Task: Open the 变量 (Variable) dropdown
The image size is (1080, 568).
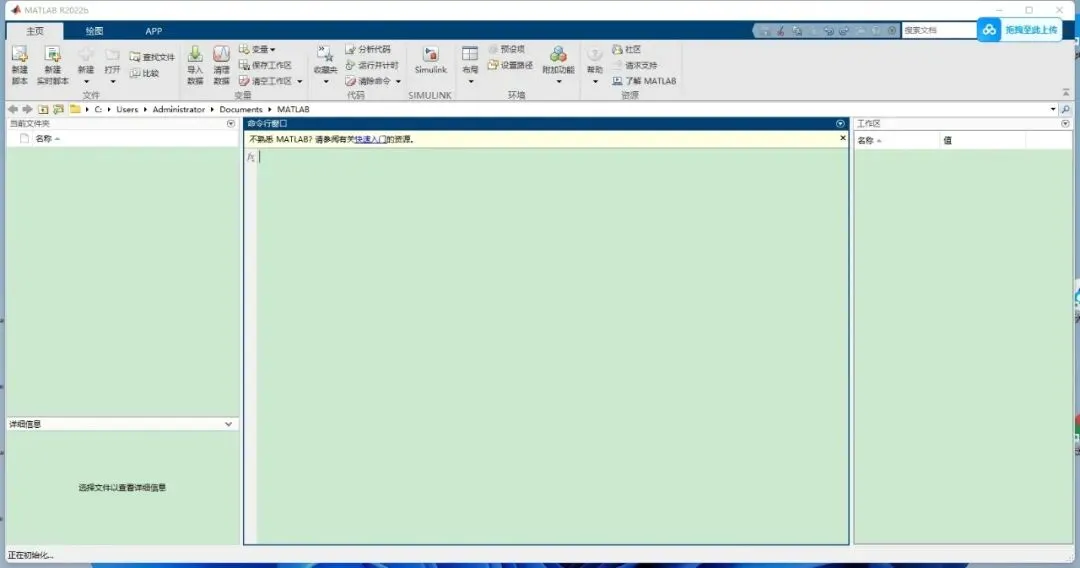Action: [x=257, y=49]
